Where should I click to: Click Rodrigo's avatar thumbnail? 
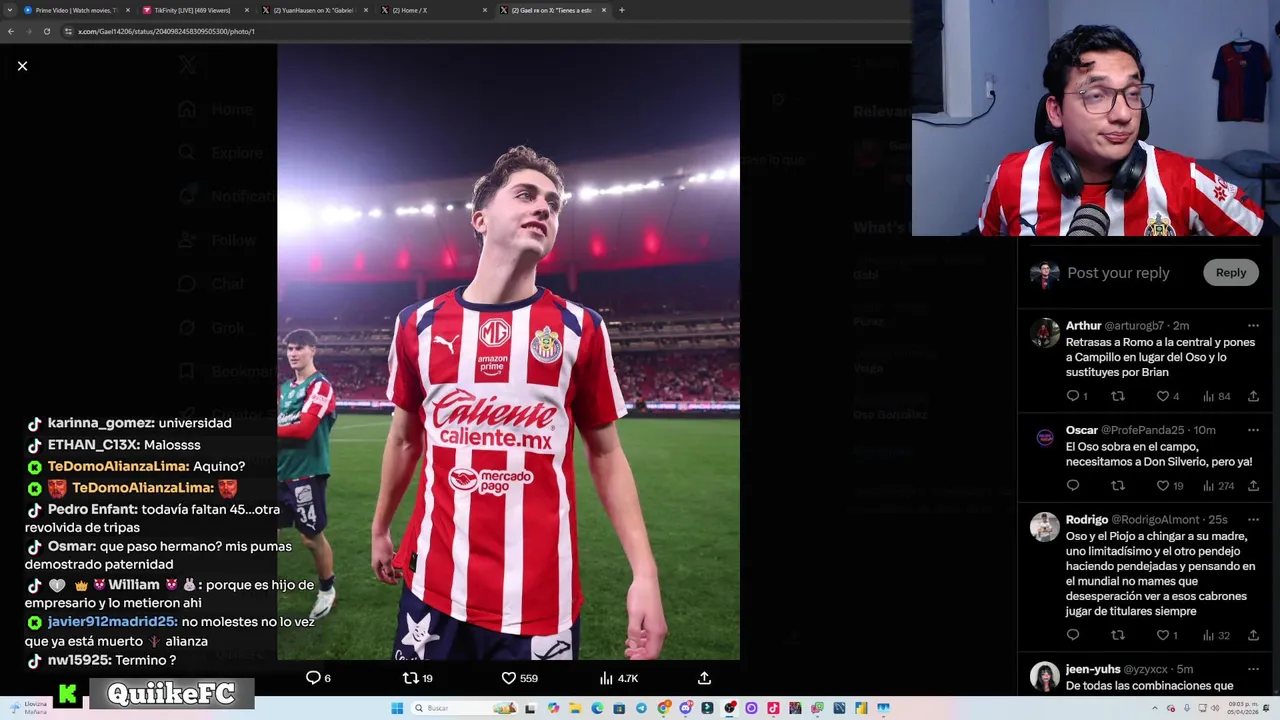click(x=1045, y=527)
